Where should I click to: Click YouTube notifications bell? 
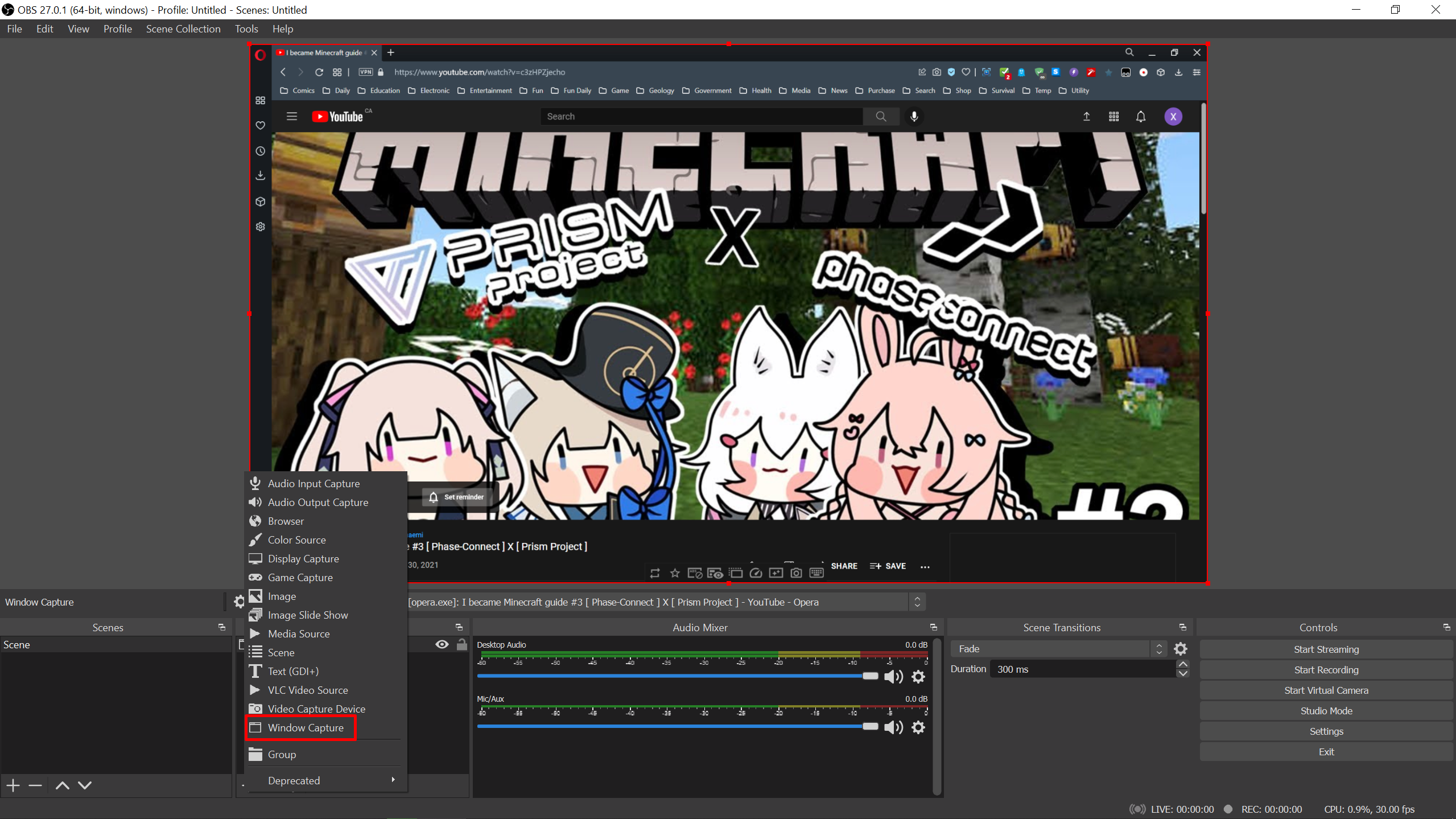click(1141, 116)
